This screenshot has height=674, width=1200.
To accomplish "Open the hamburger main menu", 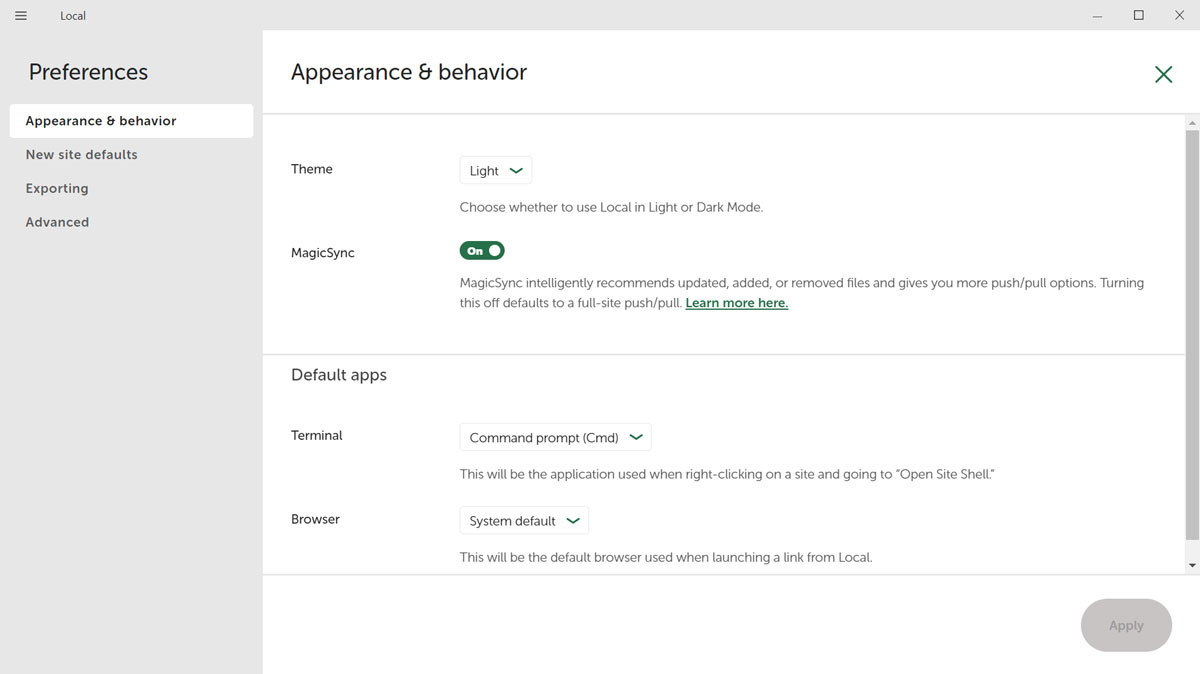I will point(21,16).
